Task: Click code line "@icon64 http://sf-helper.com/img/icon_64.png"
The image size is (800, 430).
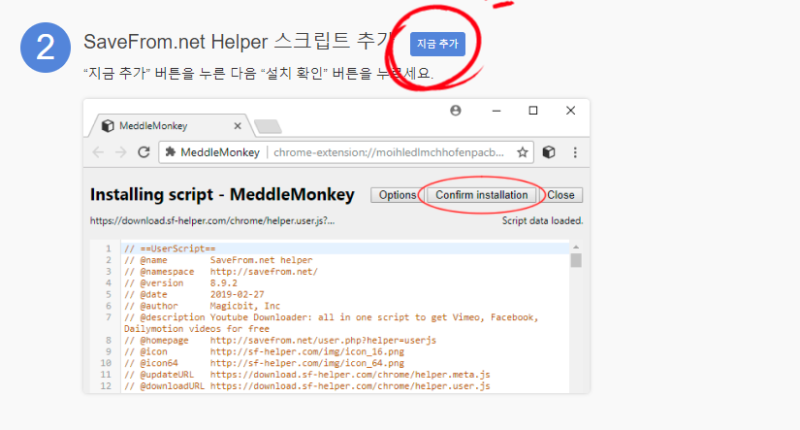Action: click(x=264, y=363)
